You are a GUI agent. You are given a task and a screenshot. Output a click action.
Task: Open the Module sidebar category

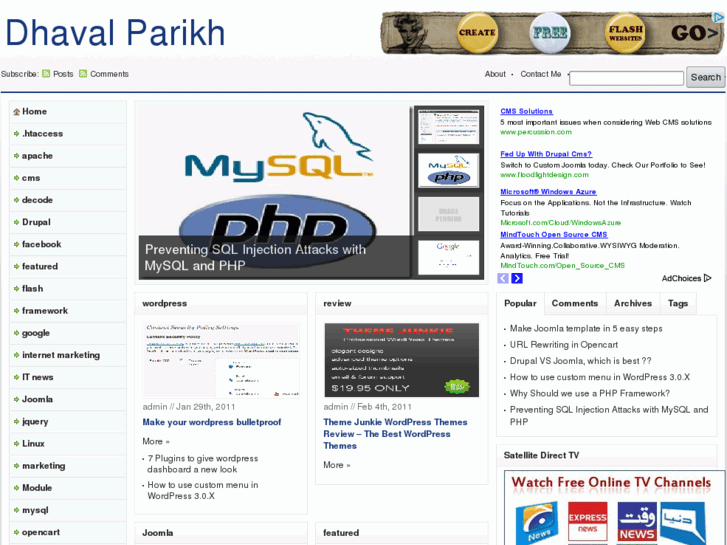68,488
